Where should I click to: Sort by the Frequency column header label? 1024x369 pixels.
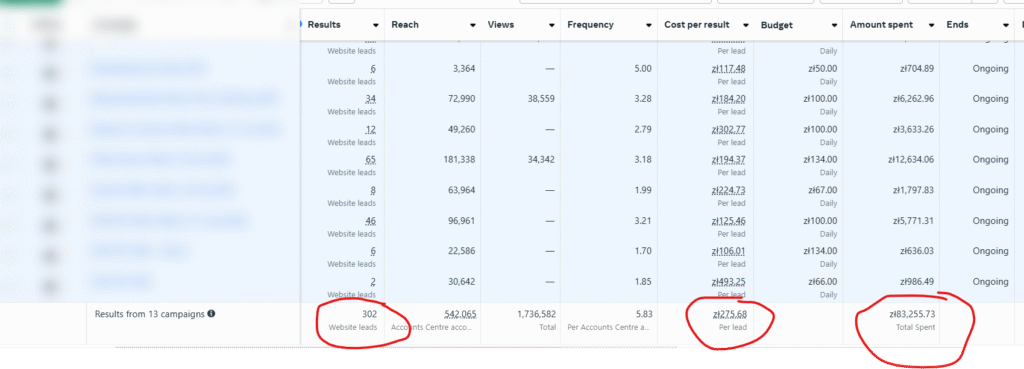590,25
